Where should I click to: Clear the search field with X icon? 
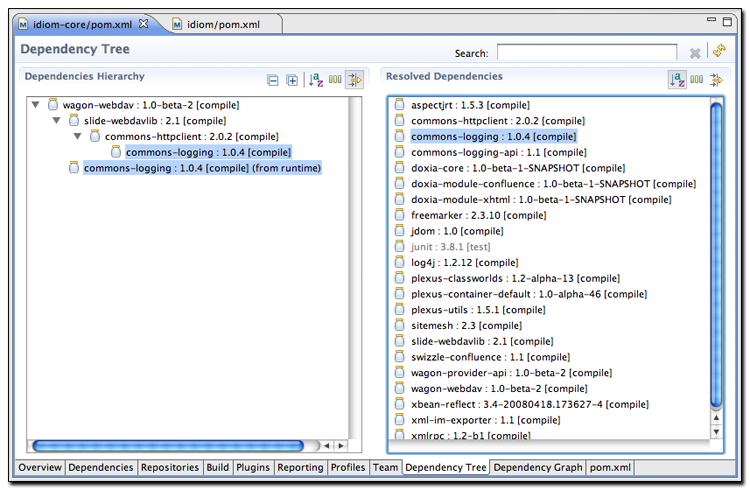pyautogui.click(x=695, y=53)
